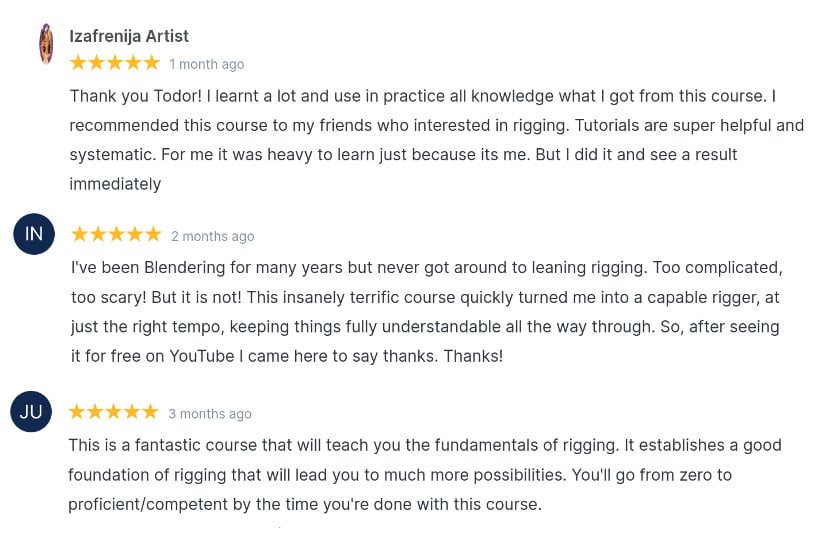
Task: Click the IN reviewer avatar circle
Action: (x=34, y=234)
